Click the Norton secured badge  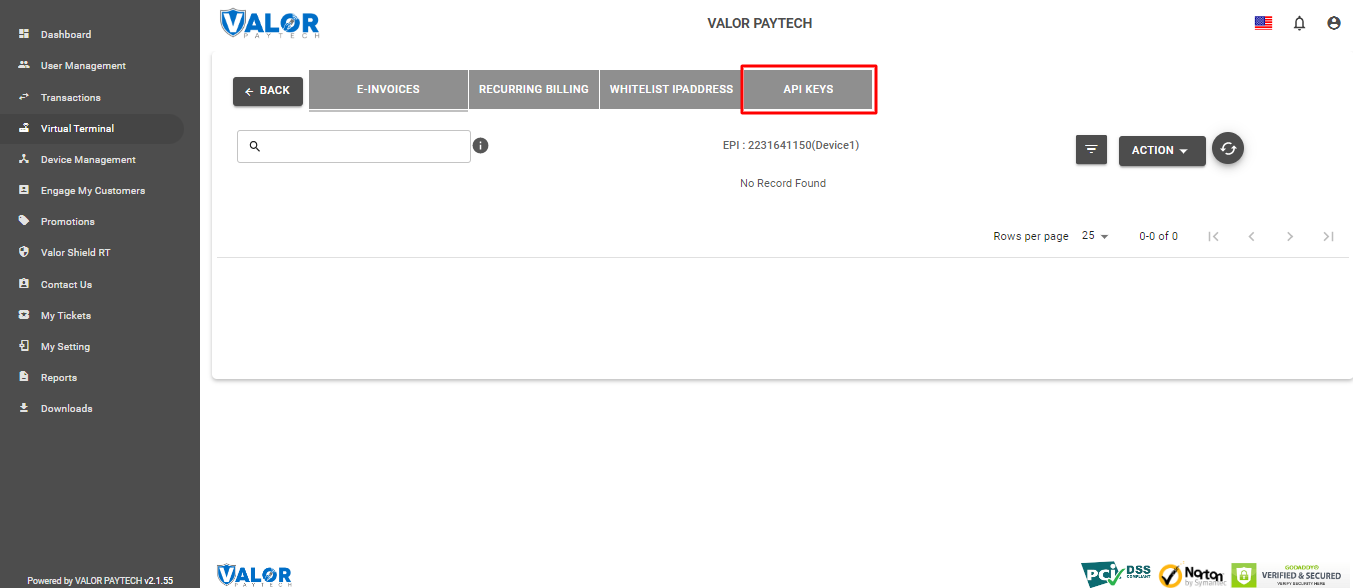[x=1192, y=575]
